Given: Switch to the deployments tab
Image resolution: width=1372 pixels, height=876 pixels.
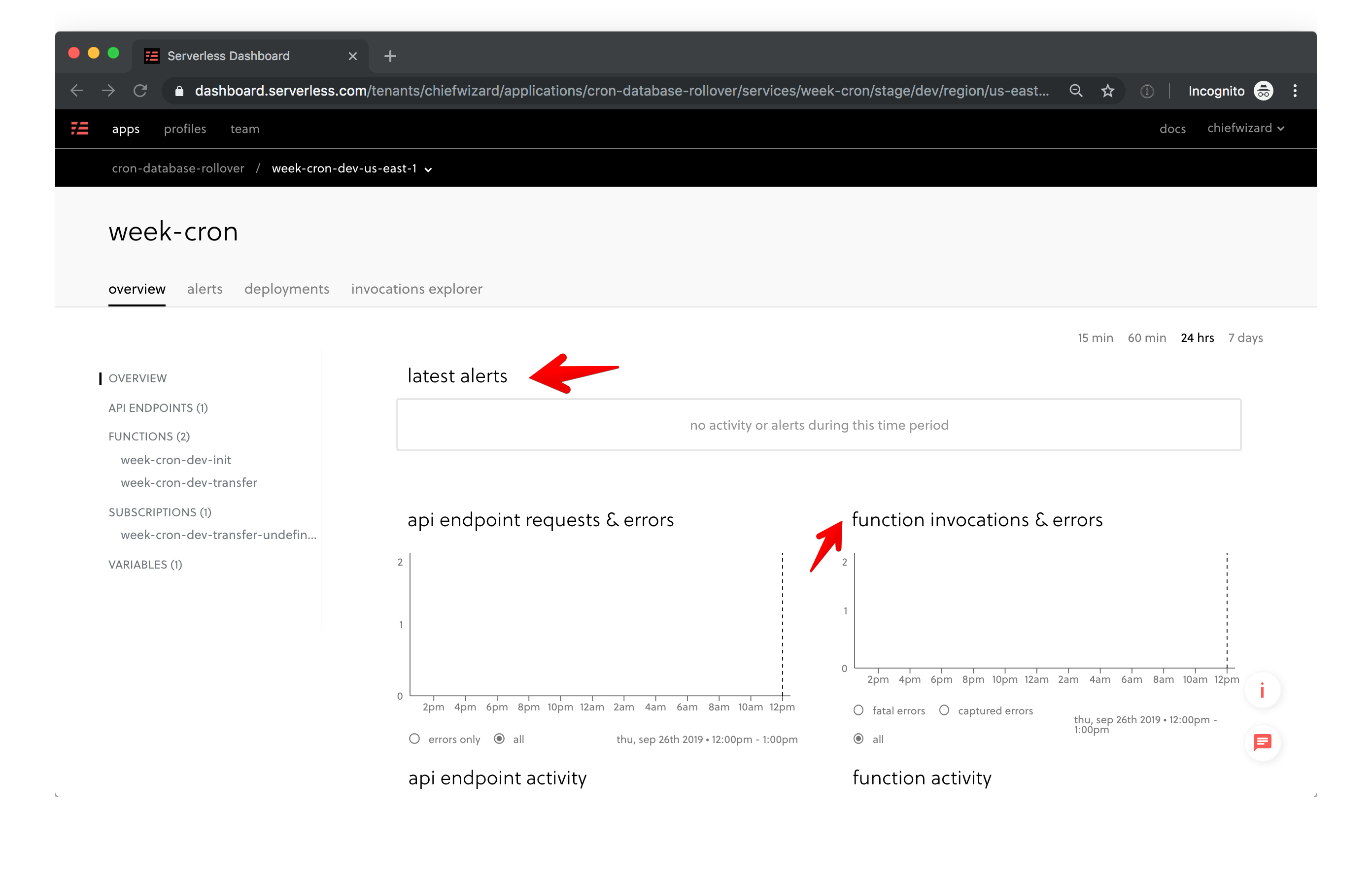Looking at the screenshot, I should pyautogui.click(x=287, y=289).
